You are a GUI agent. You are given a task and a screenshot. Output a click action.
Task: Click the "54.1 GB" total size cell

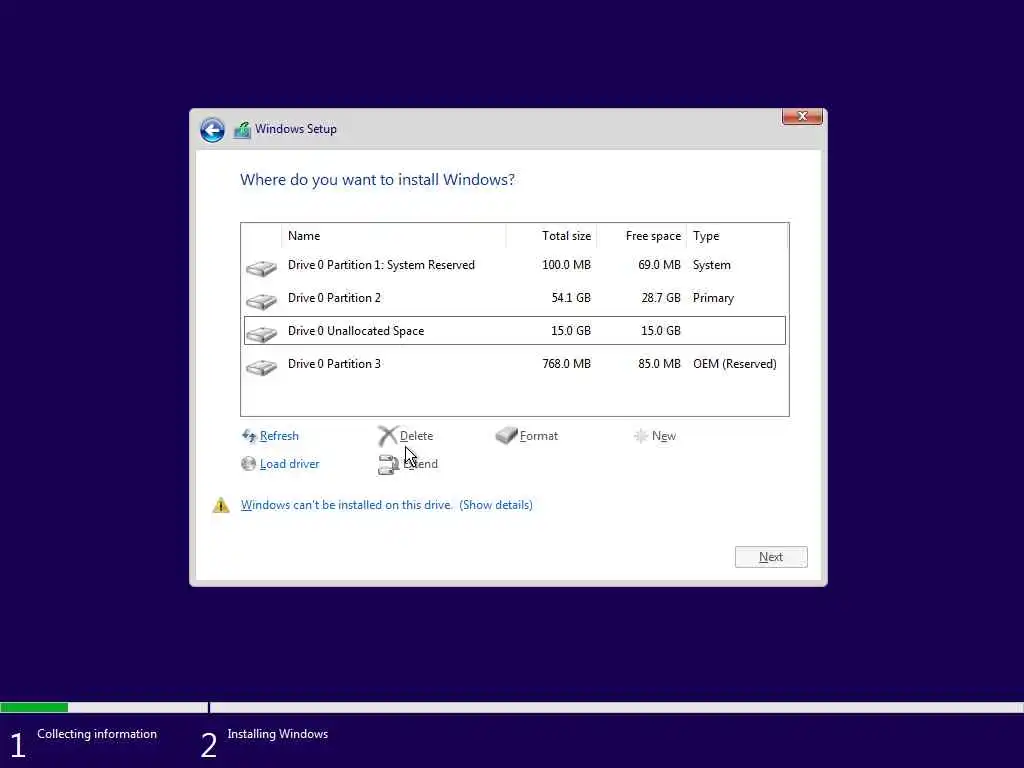(x=571, y=298)
